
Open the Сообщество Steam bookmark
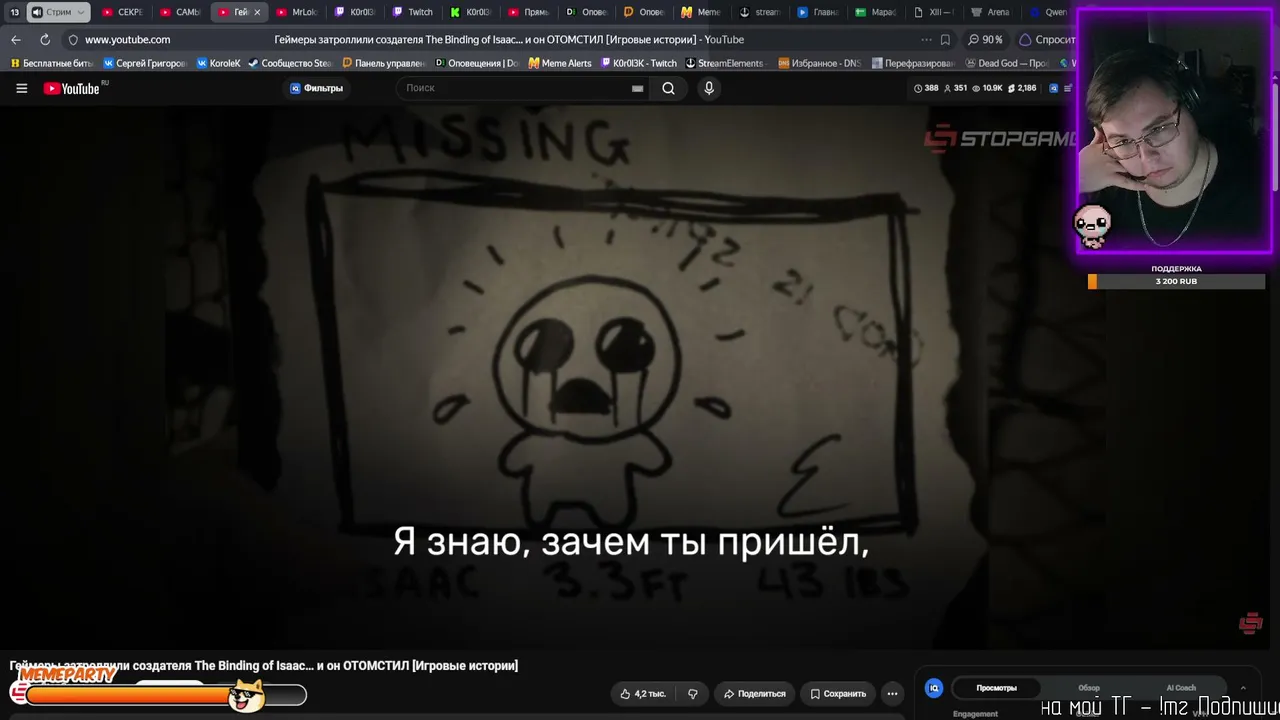click(x=290, y=63)
